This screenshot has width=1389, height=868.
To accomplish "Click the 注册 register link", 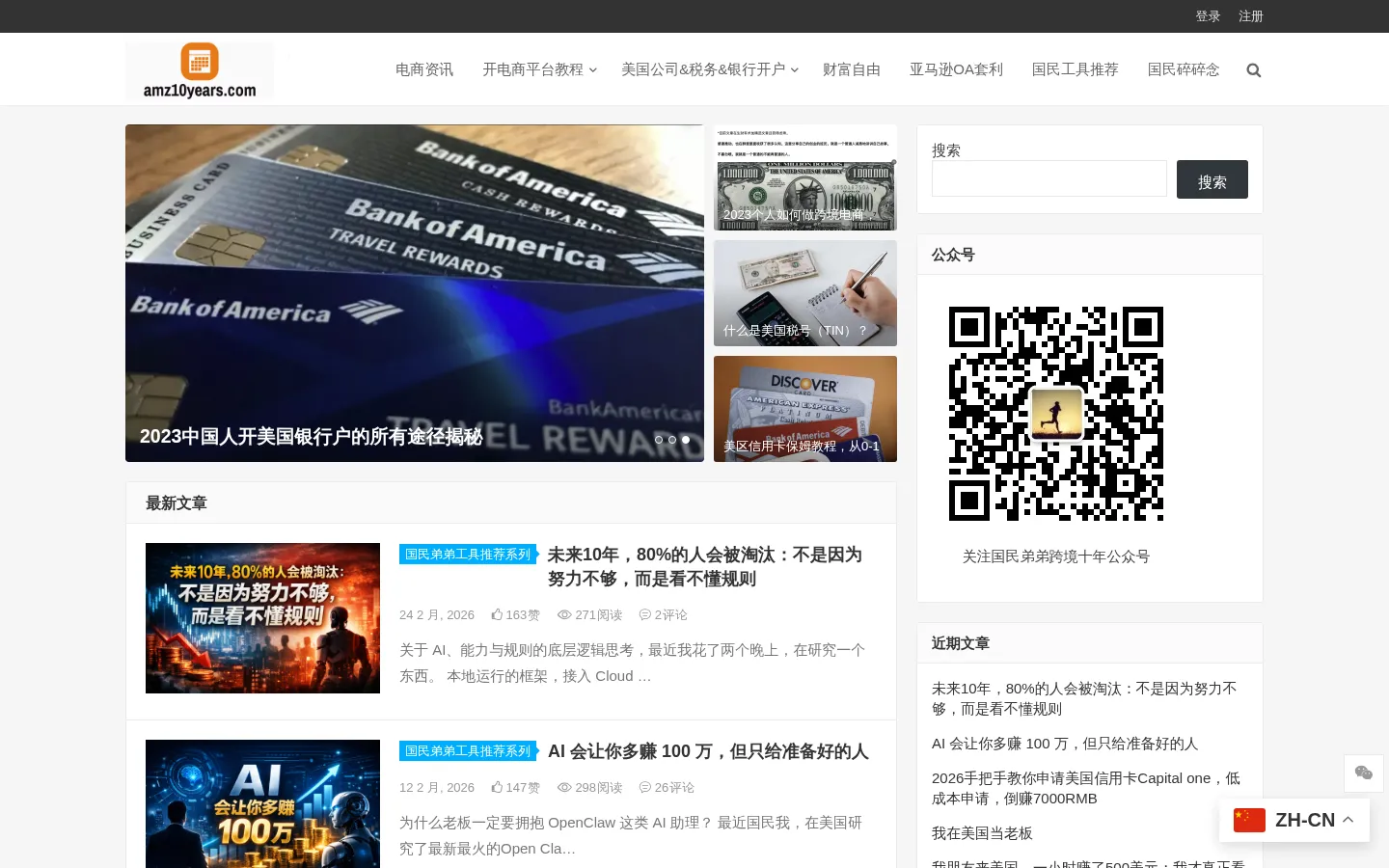I will pyautogui.click(x=1251, y=16).
